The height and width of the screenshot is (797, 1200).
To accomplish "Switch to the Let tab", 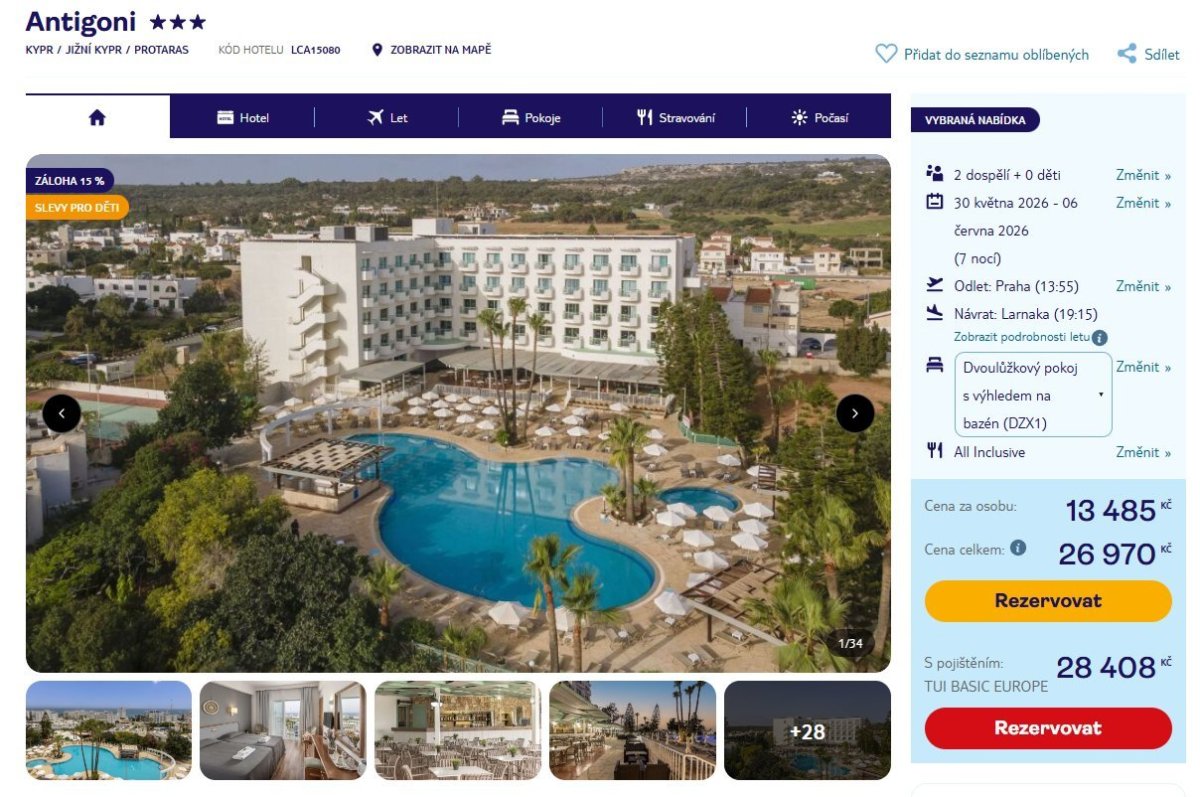I will tap(387, 117).
